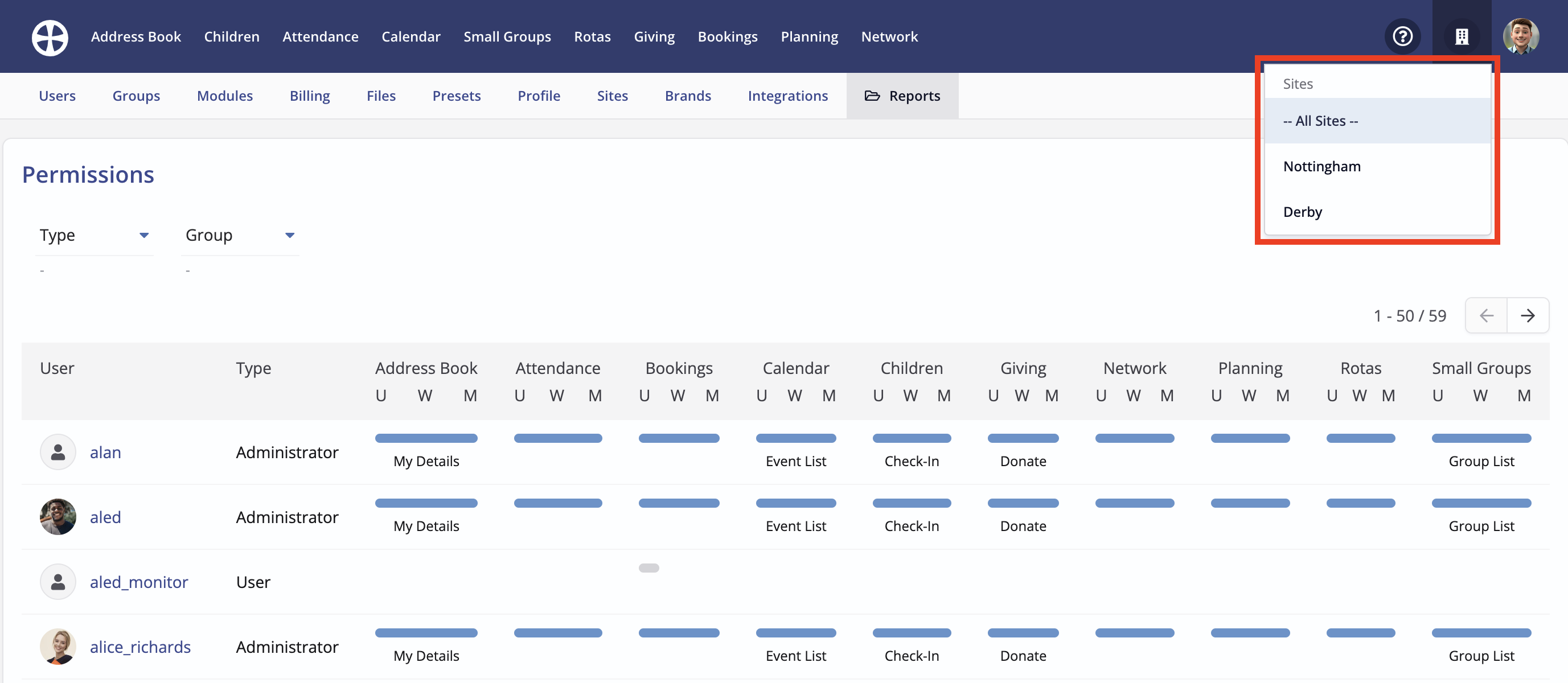This screenshot has height=683, width=1568.
Task: Open the Integrations tab
Action: click(787, 96)
